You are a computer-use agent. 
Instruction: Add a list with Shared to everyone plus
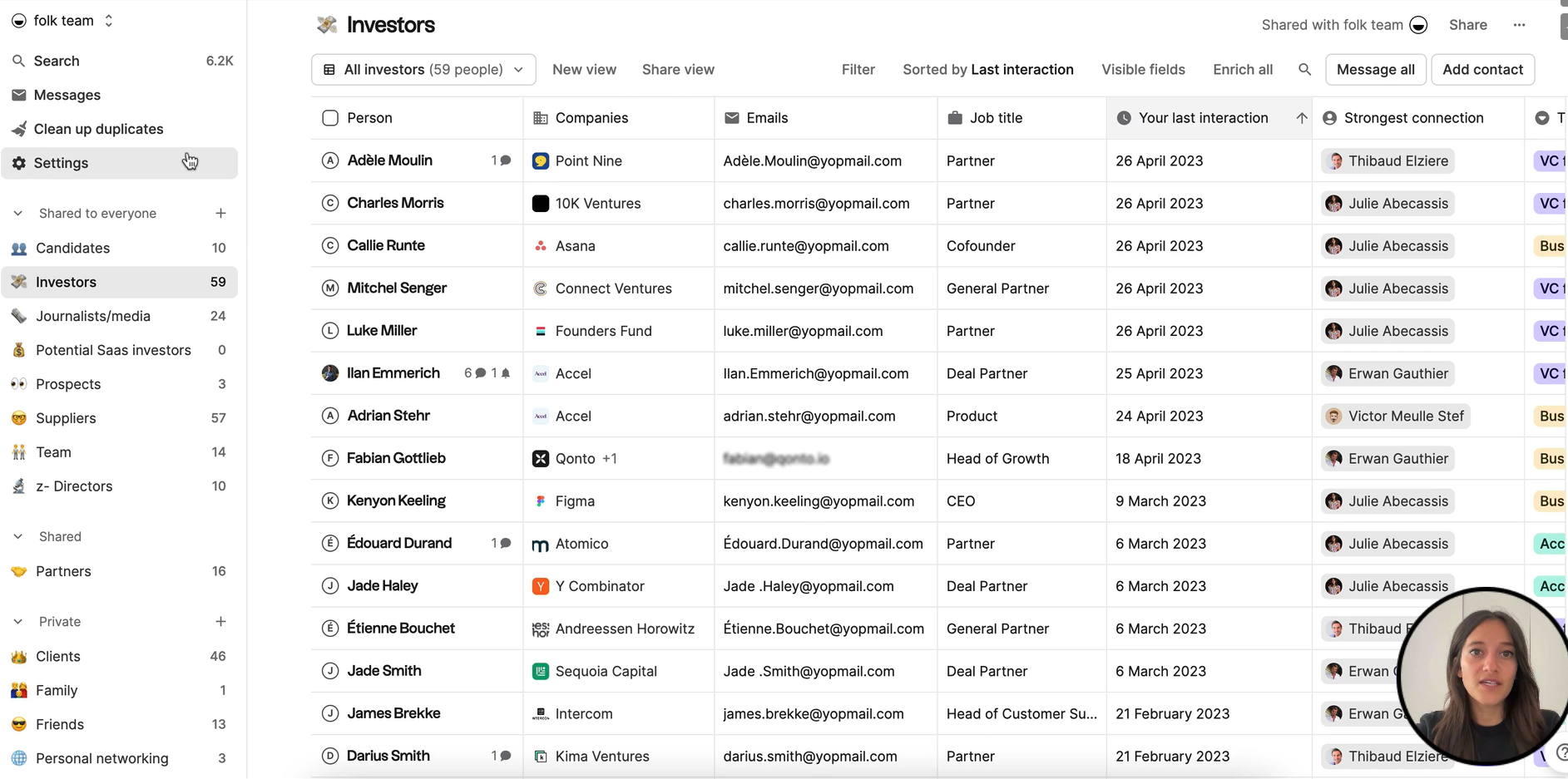pyautogui.click(x=220, y=214)
